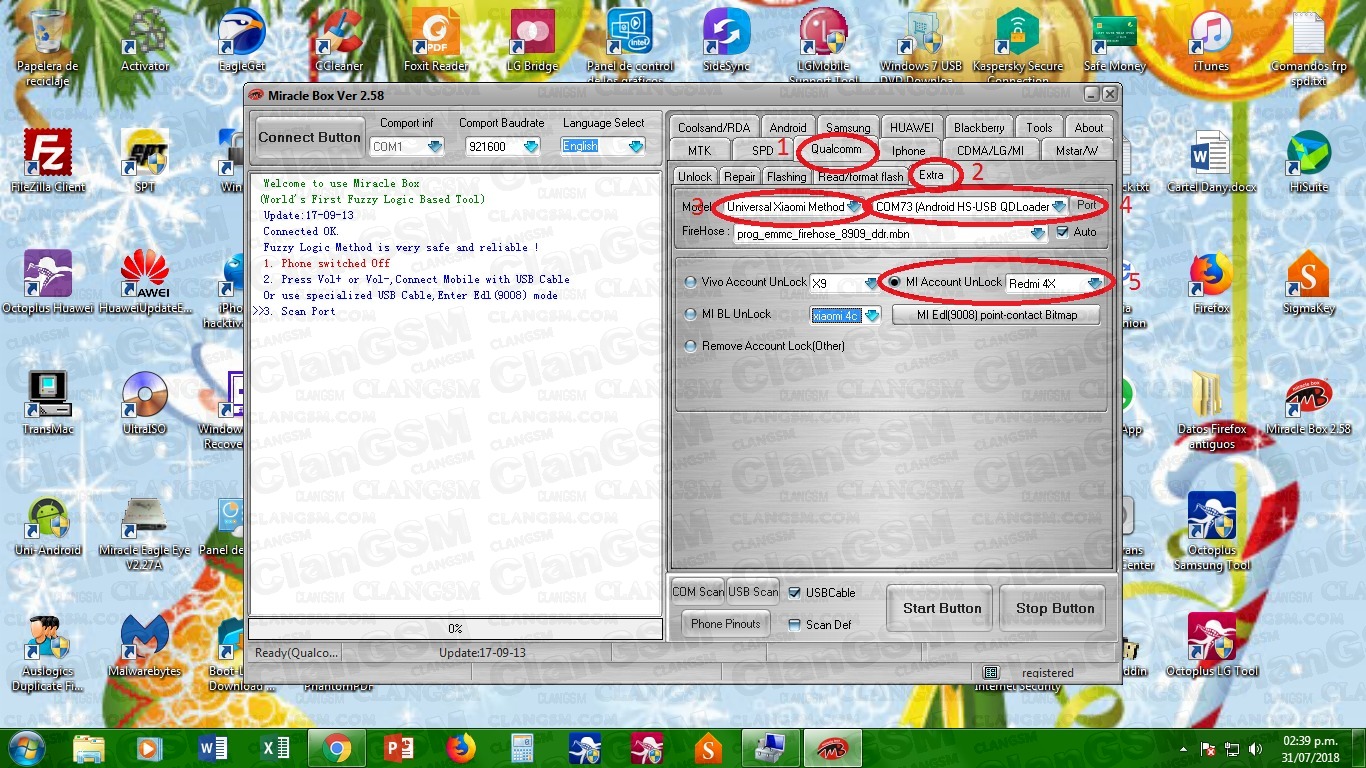
Task: Open the Comport Baudrate 921600 dropdown
Action: [x=531, y=146]
